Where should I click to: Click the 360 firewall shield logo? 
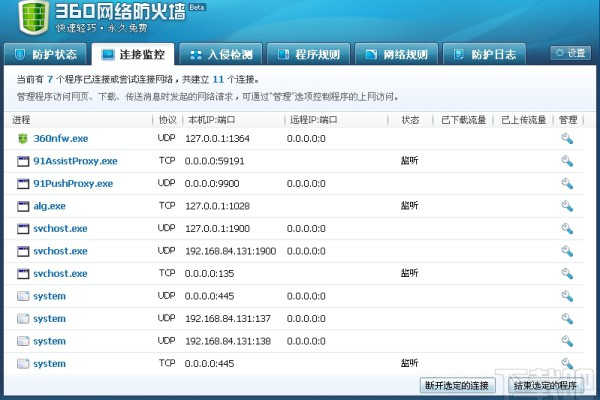click(x=34, y=17)
